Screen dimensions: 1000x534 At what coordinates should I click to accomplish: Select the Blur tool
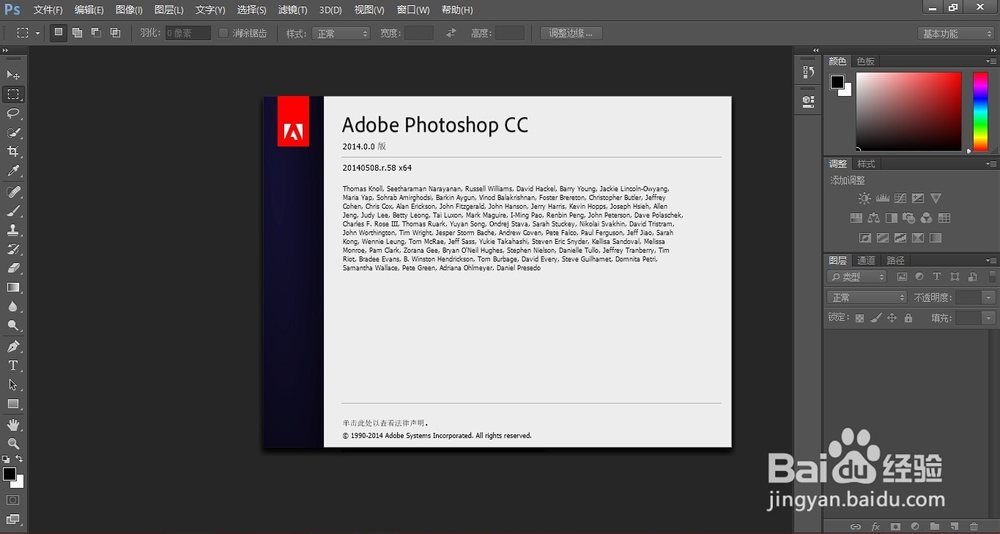click(13, 307)
